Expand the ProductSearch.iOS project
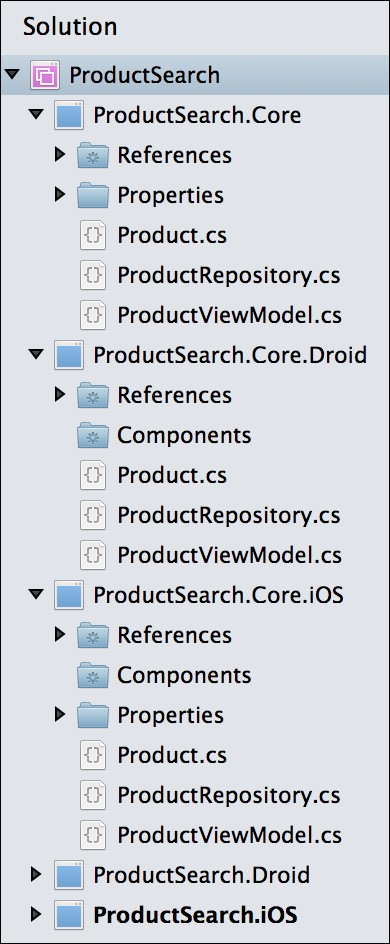Image resolution: width=390 pixels, height=944 pixels. 36,914
